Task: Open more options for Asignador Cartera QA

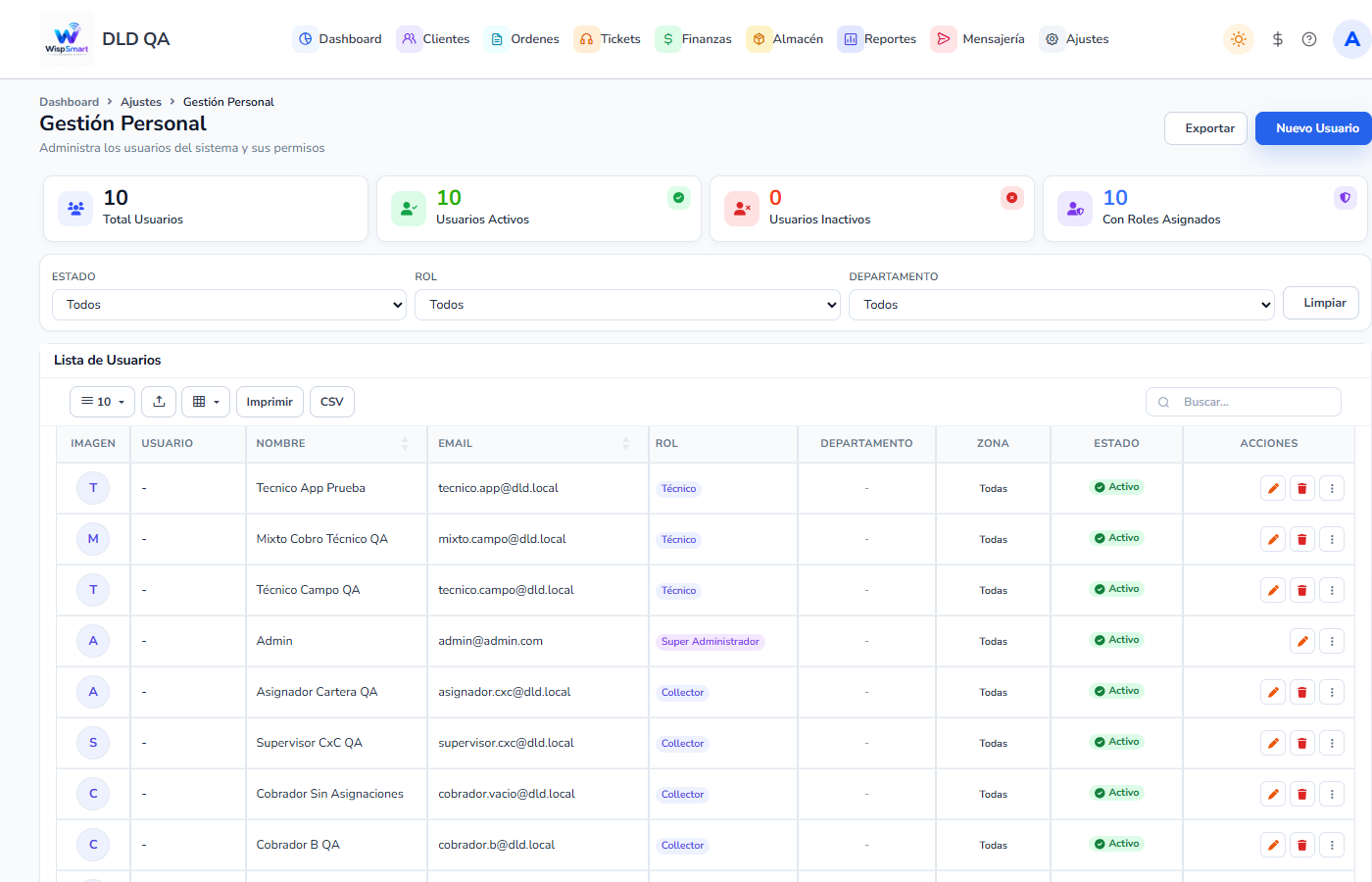Action: pos(1332,692)
